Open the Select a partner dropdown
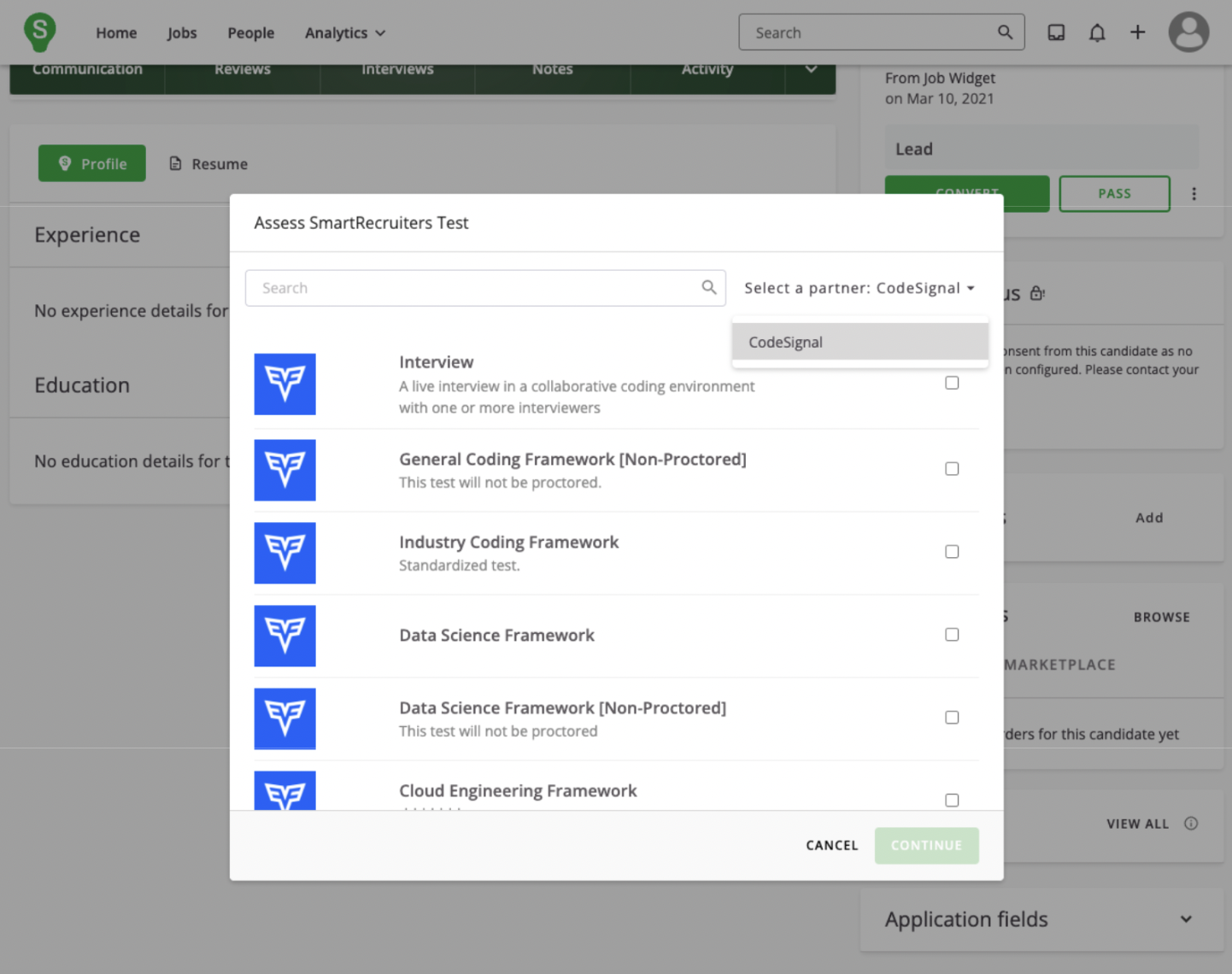This screenshot has height=974, width=1232. [x=859, y=288]
